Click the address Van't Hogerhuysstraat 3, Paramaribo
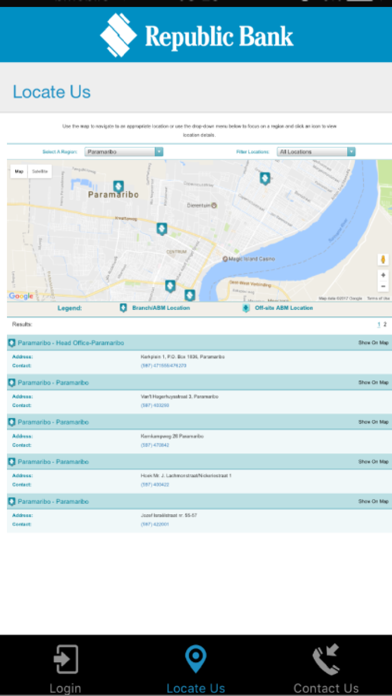 pos(179,397)
